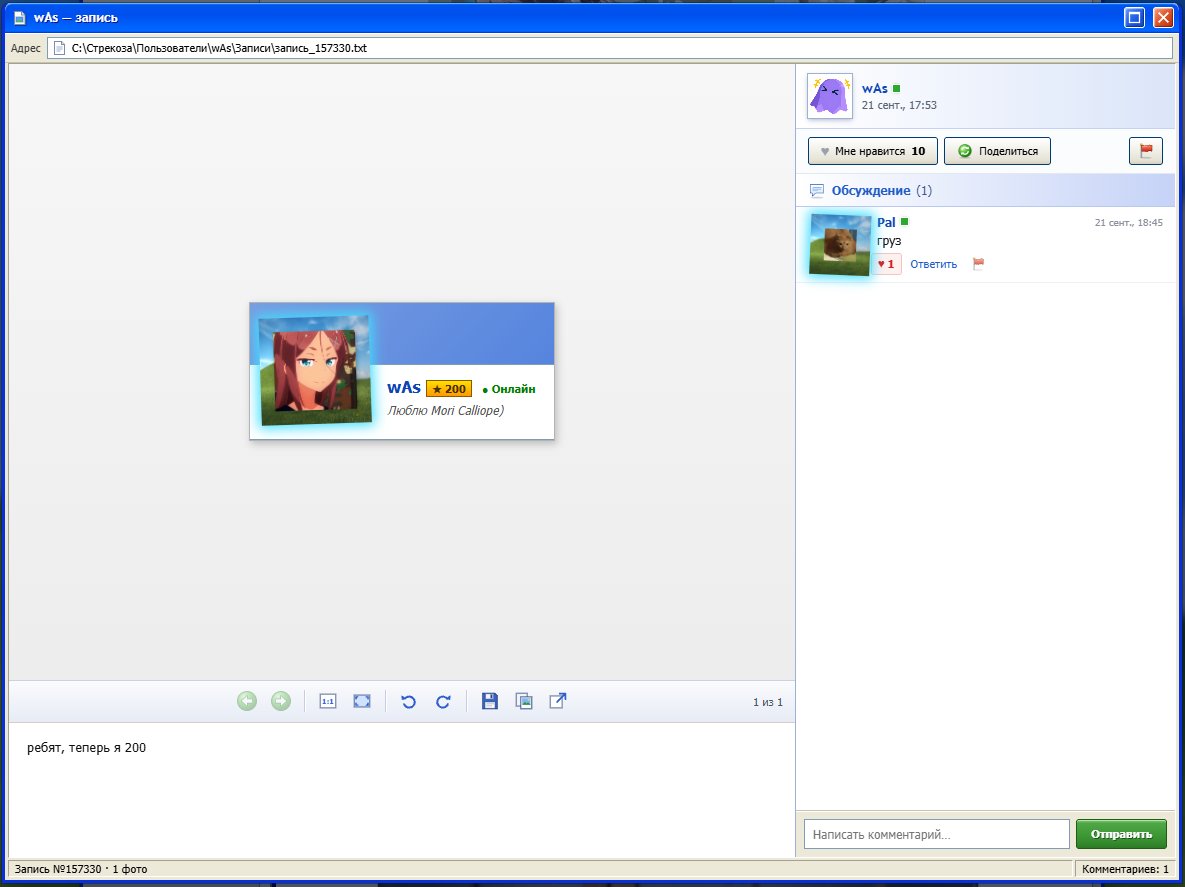The height and width of the screenshot is (887, 1185).
Task: Report the post using the red flag button
Action: coord(1146,151)
